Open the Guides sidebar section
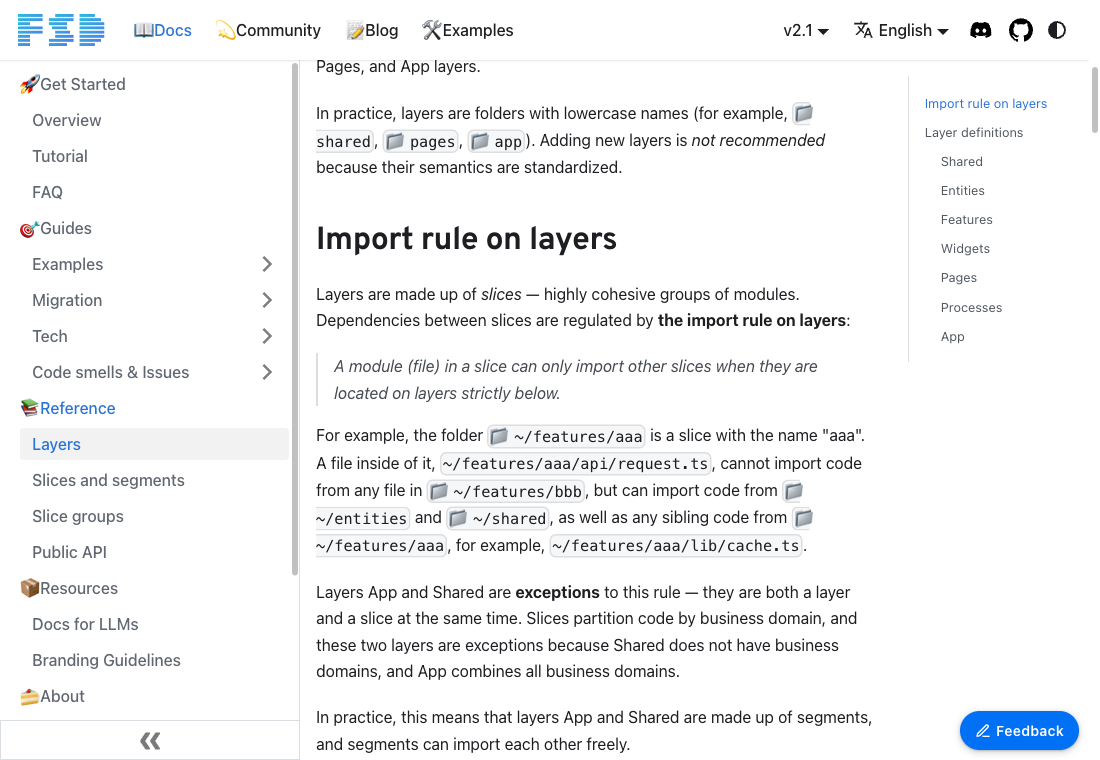Viewport: 1100px width, 760px height. point(56,229)
